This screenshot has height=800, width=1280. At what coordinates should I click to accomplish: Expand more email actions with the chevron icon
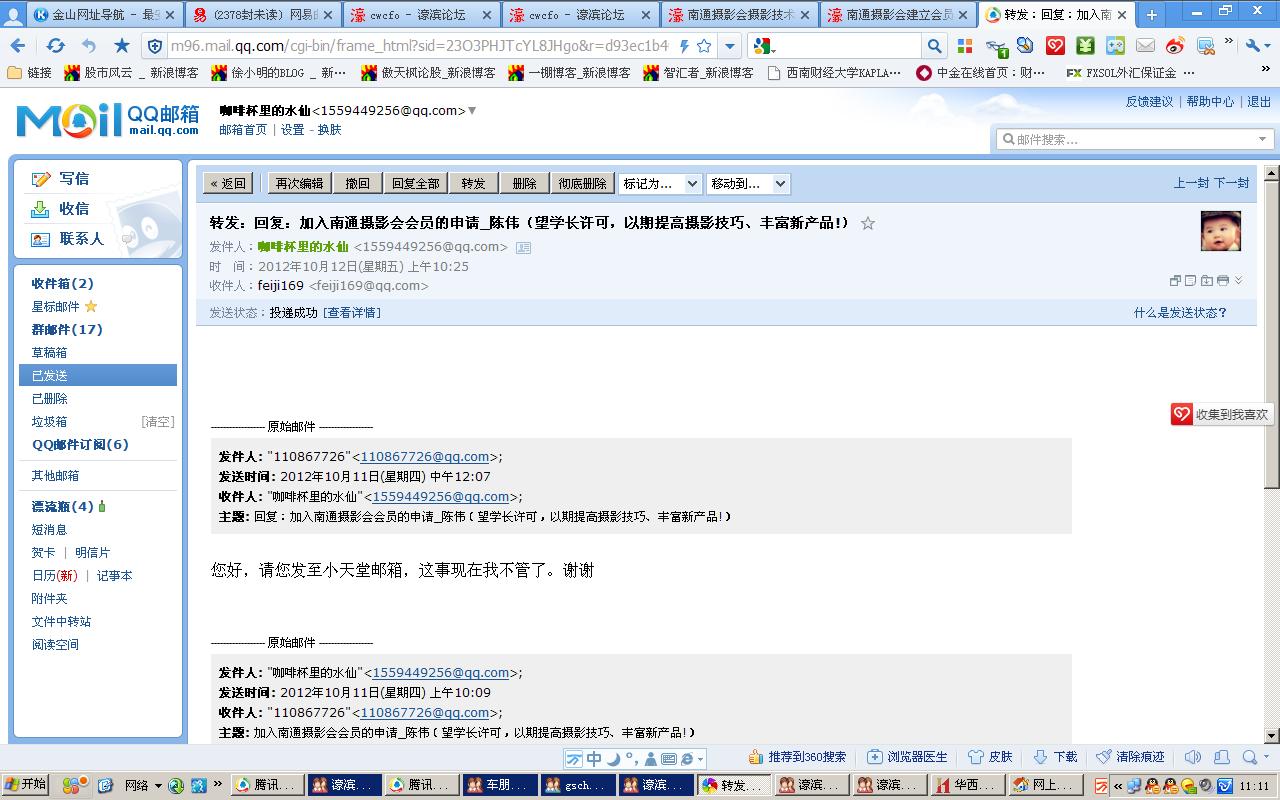[x=1238, y=281]
